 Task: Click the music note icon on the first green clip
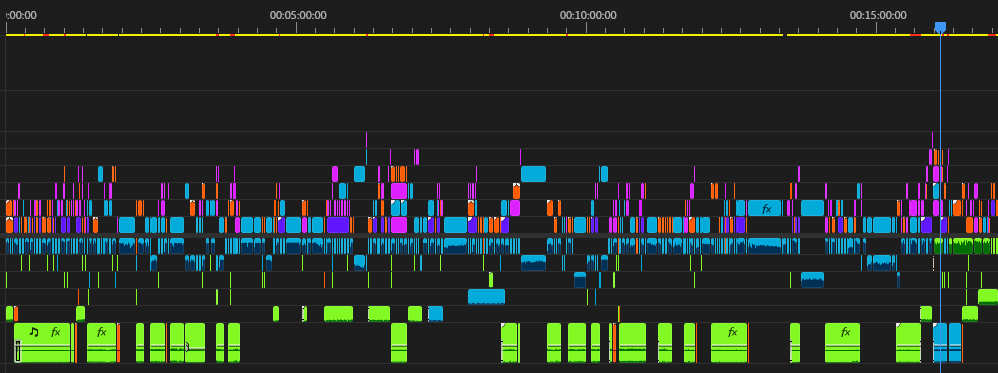pyautogui.click(x=34, y=332)
